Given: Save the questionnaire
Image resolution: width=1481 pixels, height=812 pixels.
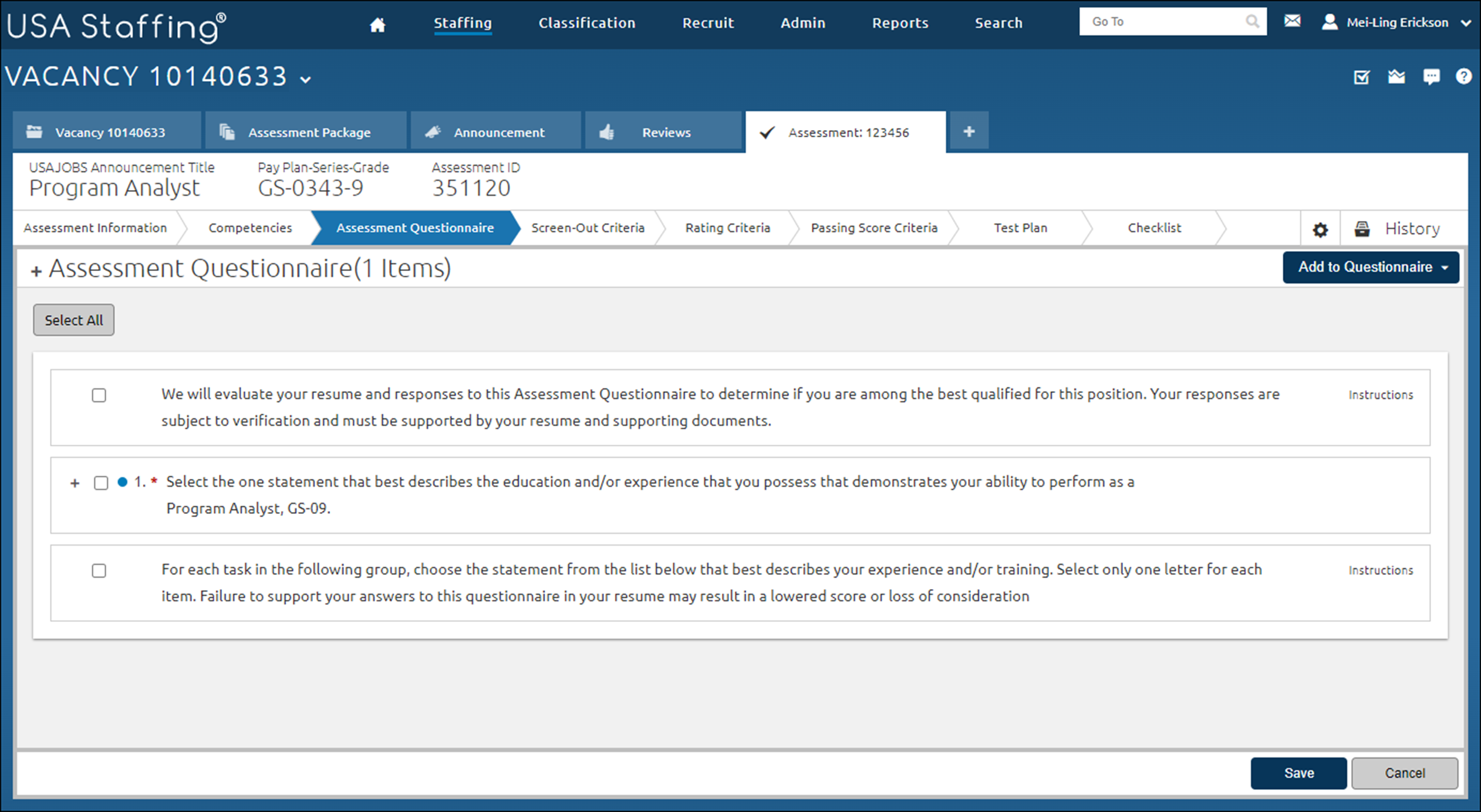Looking at the screenshot, I should [1298, 773].
